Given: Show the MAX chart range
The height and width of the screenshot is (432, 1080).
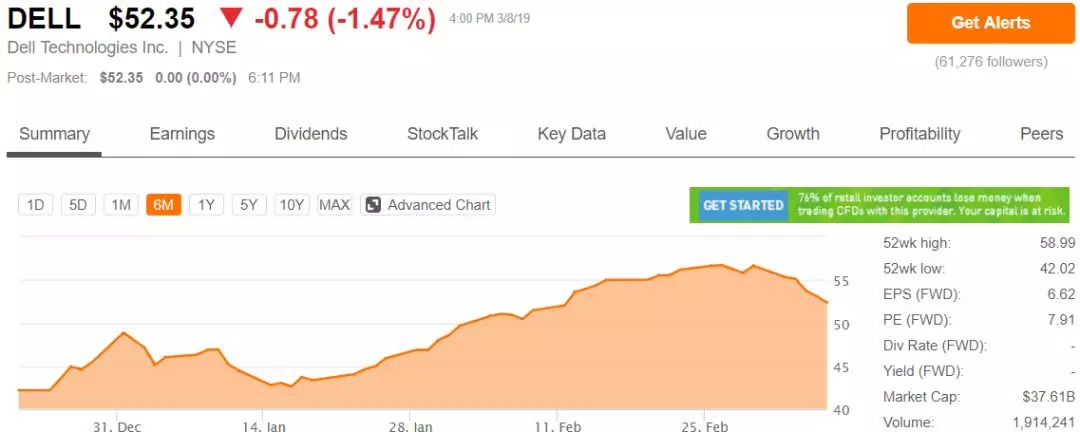Looking at the screenshot, I should (335, 205).
